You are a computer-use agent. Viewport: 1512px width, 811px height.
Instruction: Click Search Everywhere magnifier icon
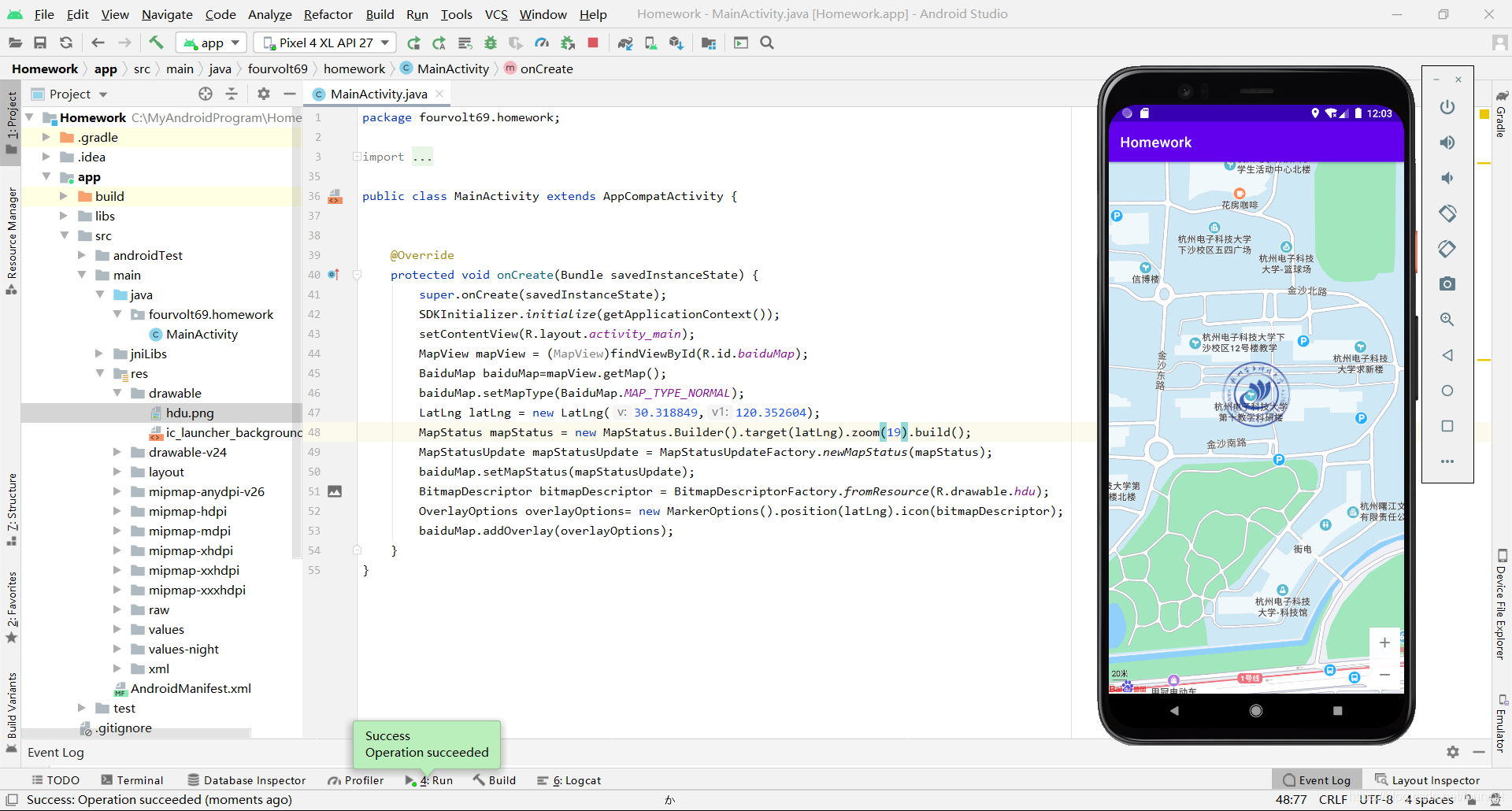[767, 43]
